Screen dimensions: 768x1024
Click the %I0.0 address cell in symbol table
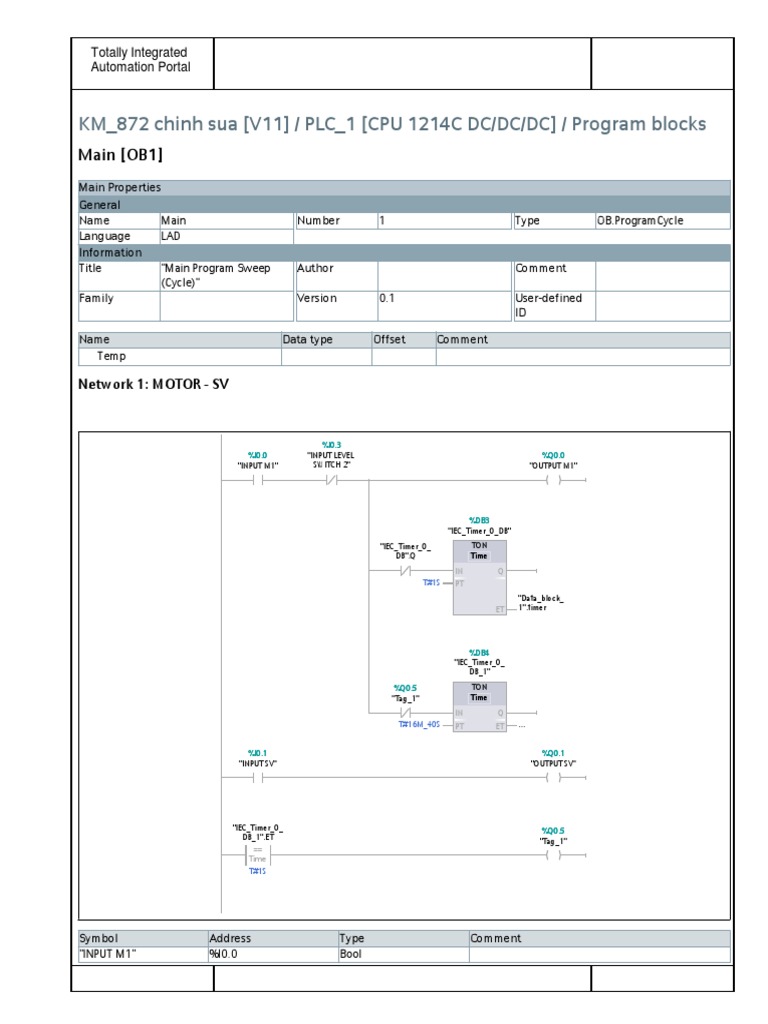pos(273,954)
